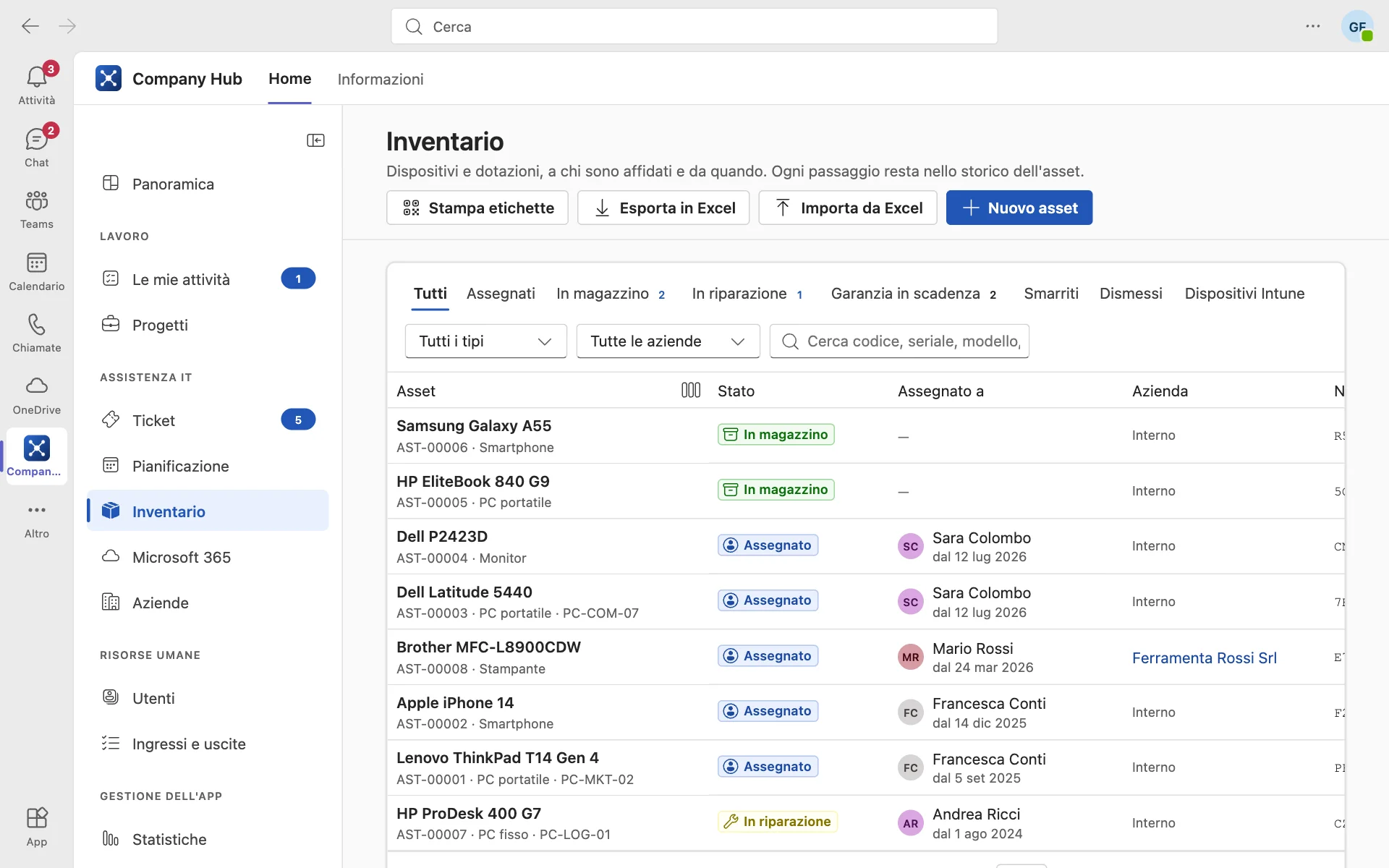Viewport: 1389px width, 868px height.
Task: Click the Company Hub logo icon
Action: point(109,78)
